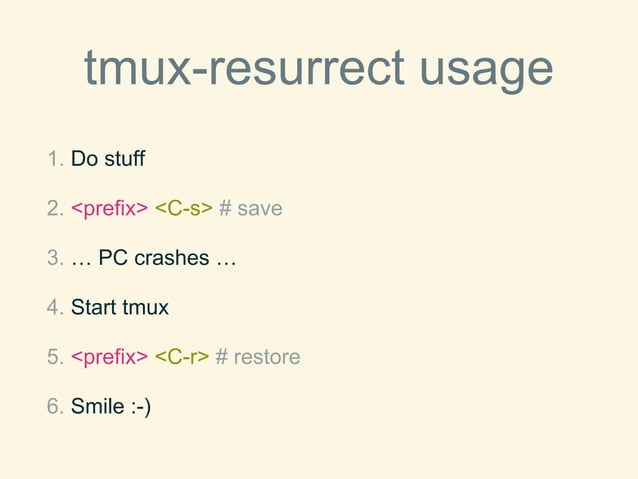Click the list number 4
The width and height of the screenshot is (638, 479).
coord(55,307)
